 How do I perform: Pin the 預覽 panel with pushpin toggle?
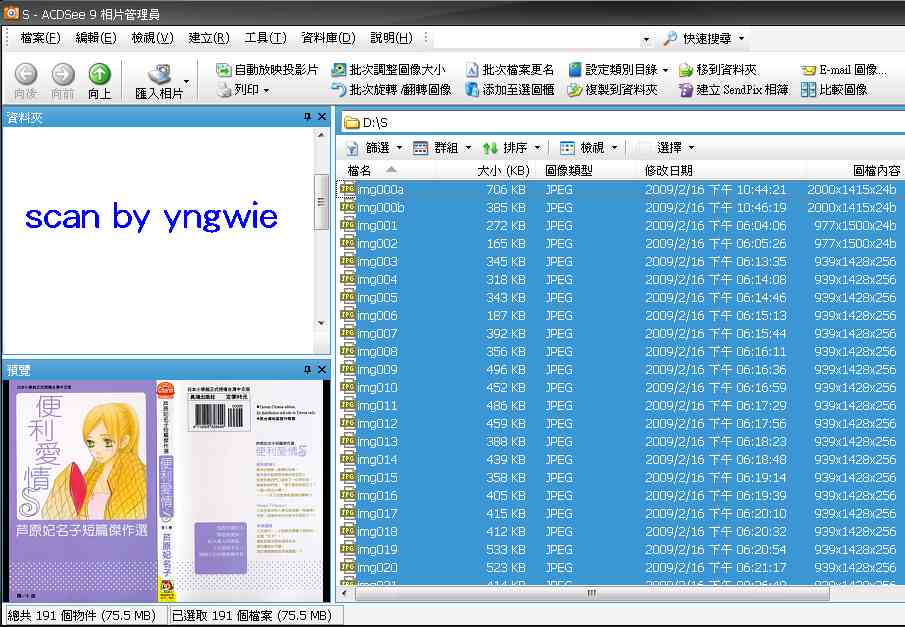[307, 368]
